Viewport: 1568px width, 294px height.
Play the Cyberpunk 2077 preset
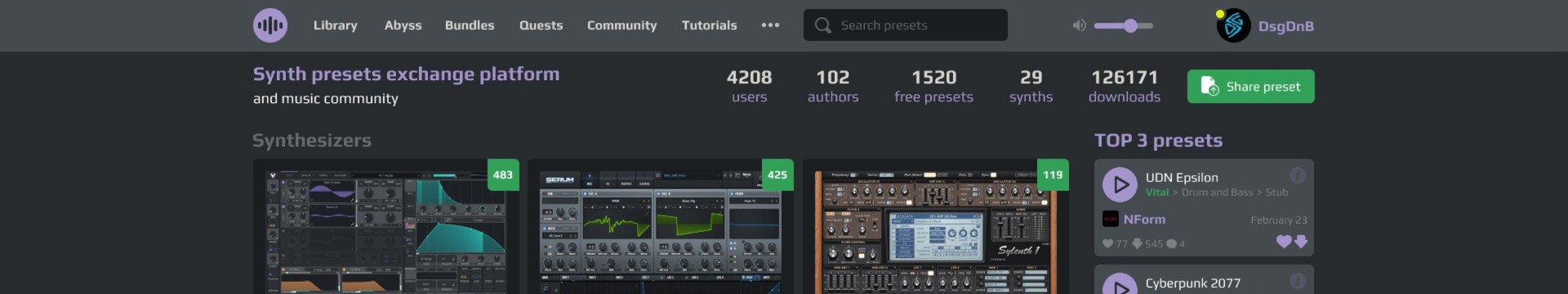point(1120,284)
